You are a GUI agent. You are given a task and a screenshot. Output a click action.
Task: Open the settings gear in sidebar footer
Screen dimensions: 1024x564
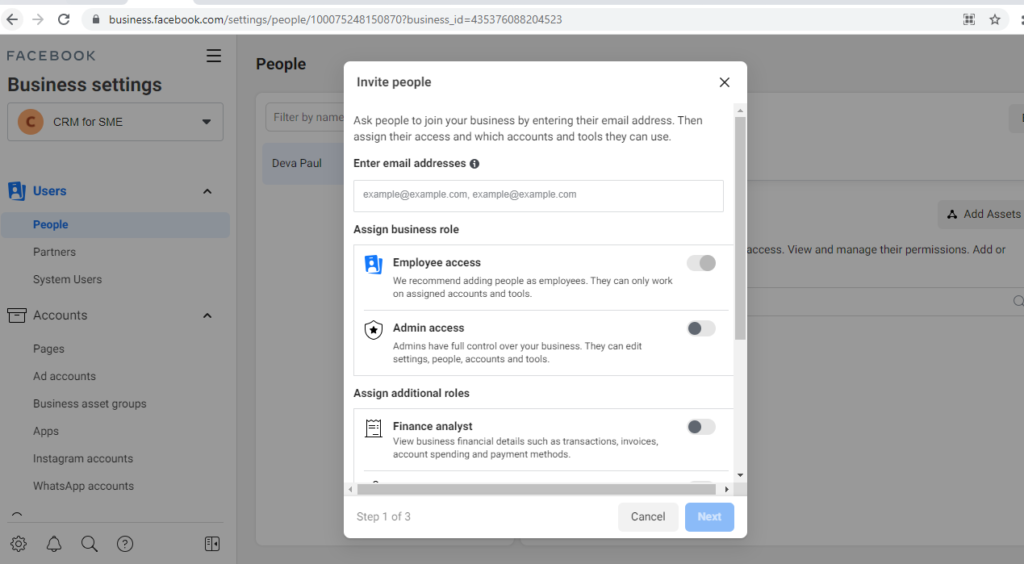tap(18, 544)
